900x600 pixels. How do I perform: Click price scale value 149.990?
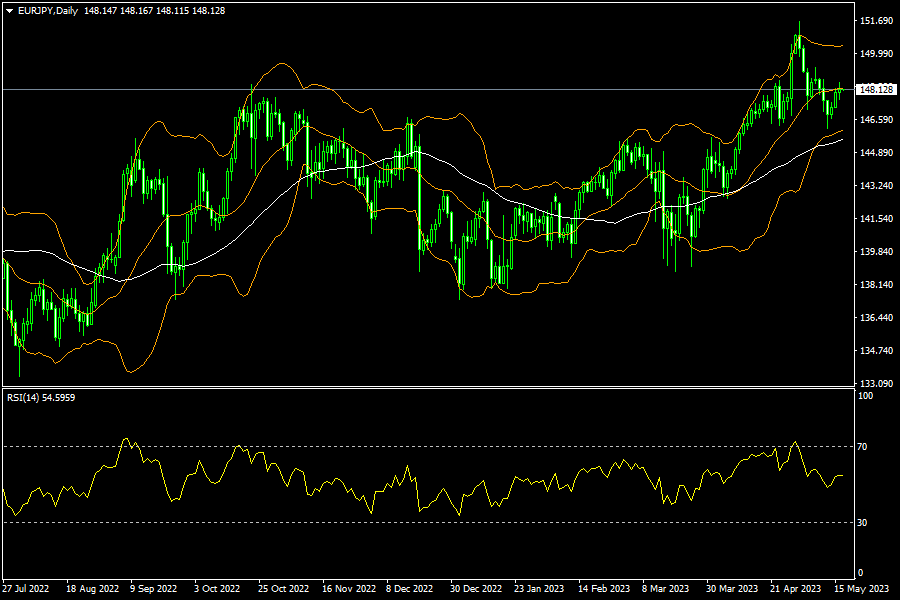pos(876,53)
